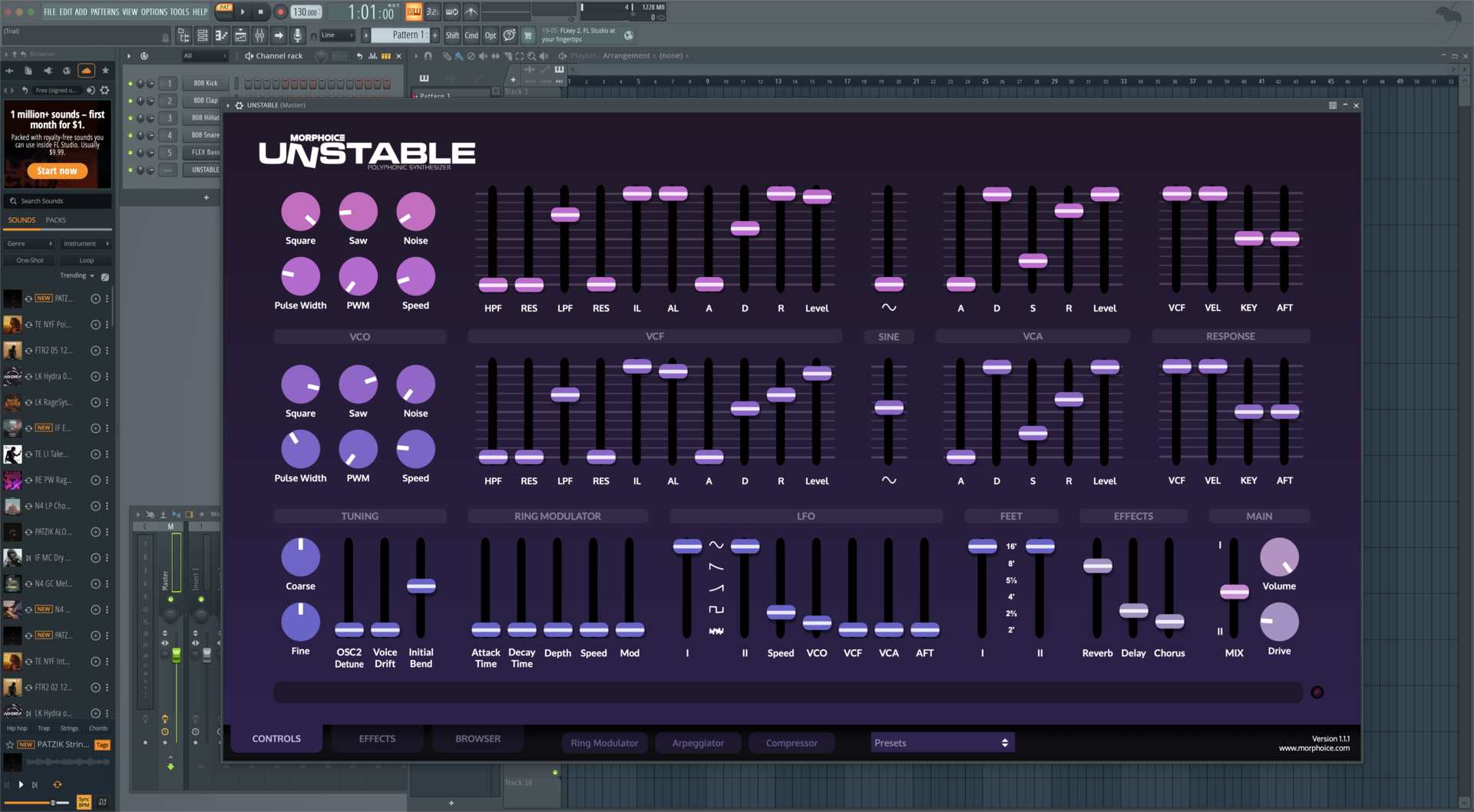This screenshot has height=812, width=1474.
Task: Open the Trending sort dropdown
Action: click(78, 276)
